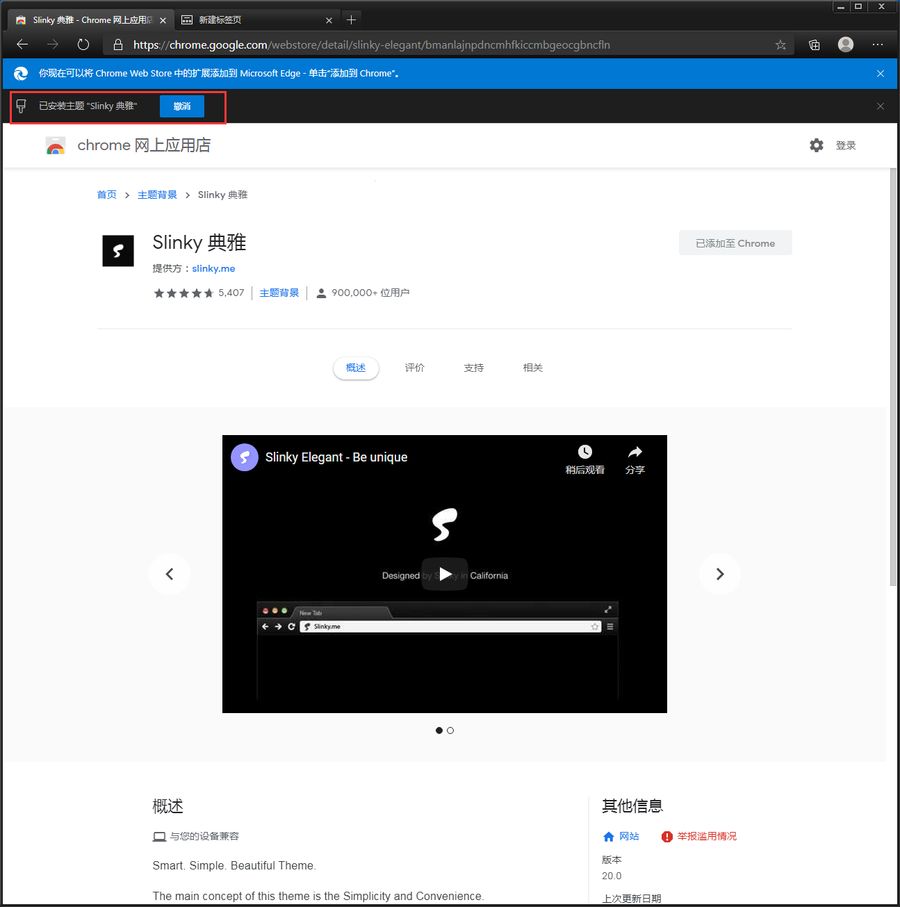
Task: Select the second carousel dot indicator
Action: click(451, 730)
